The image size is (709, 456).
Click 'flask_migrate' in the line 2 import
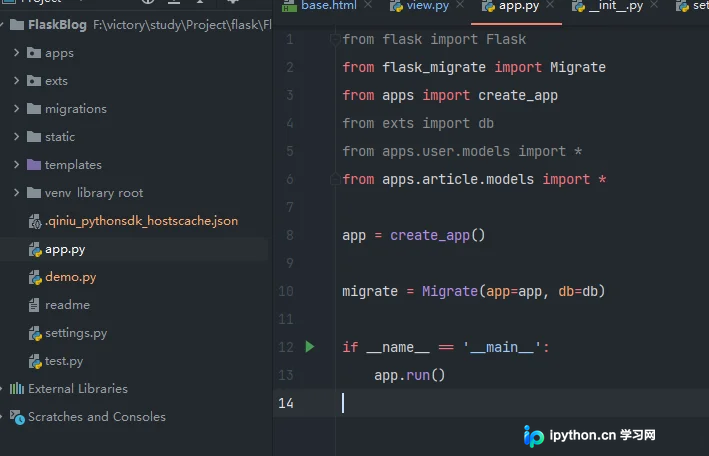(x=434, y=67)
